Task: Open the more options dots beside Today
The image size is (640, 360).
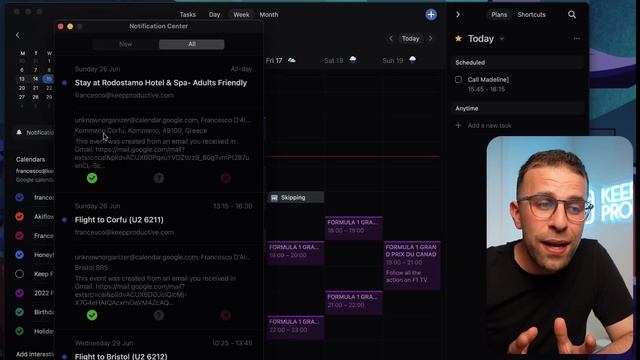Action: coord(576,38)
